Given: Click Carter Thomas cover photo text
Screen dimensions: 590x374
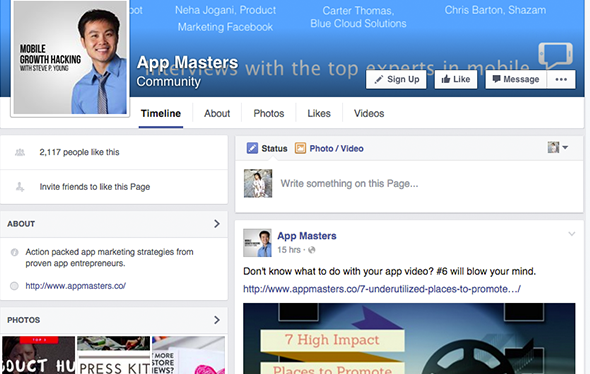Looking at the screenshot, I should tap(358, 17).
